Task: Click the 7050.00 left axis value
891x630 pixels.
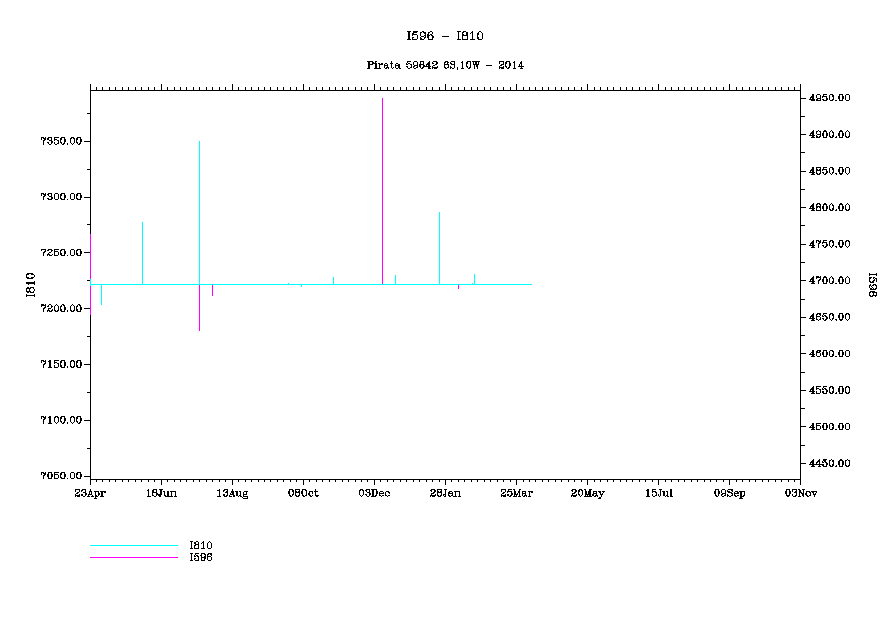Action: click(x=60, y=476)
